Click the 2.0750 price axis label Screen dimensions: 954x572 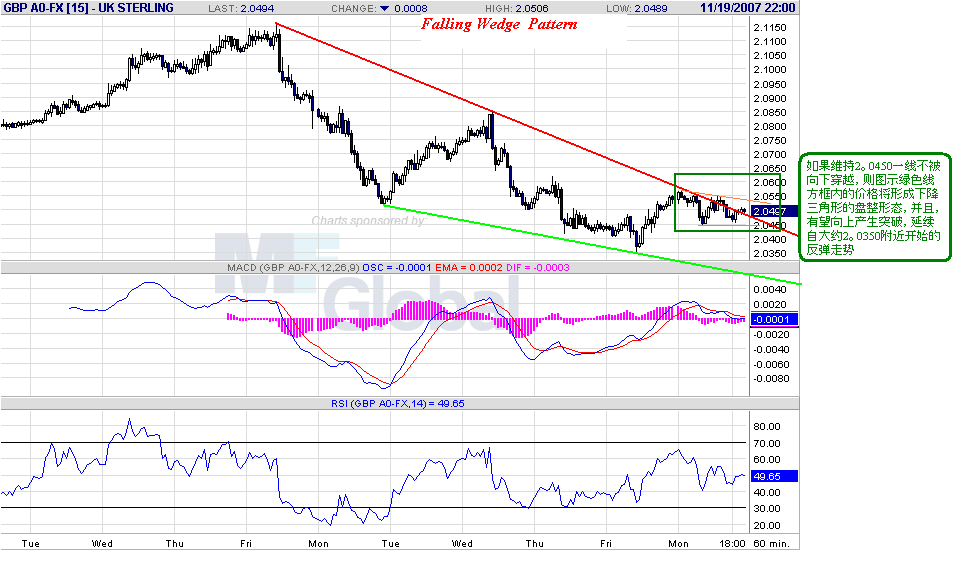[x=770, y=141]
